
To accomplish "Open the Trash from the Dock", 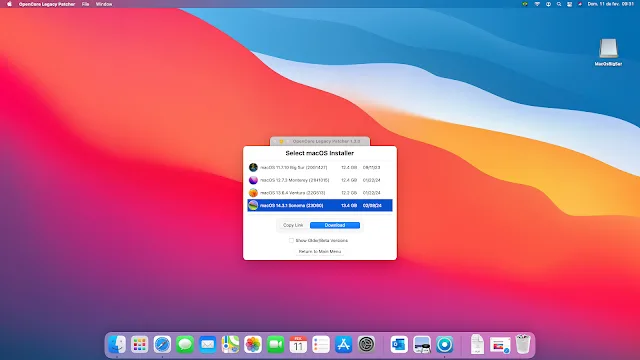I will (x=523, y=344).
